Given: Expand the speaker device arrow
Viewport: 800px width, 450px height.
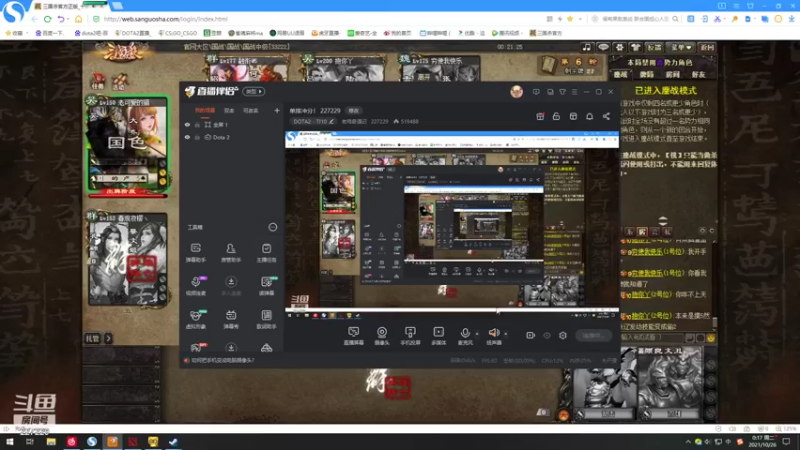Looking at the screenshot, I should pos(506,334).
